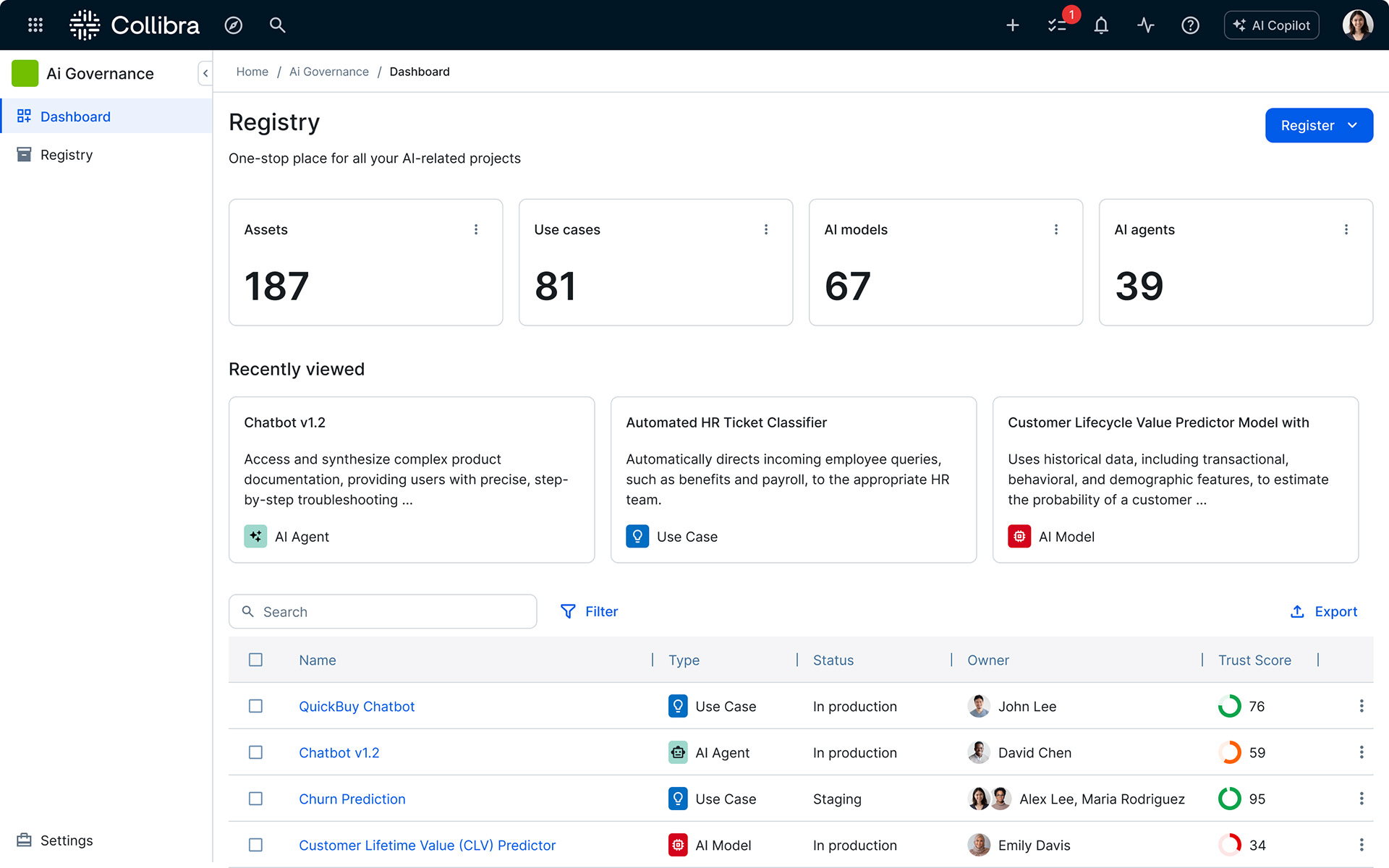Select Registry in the left sidebar
Screen dimensions: 1389x868
pos(67,155)
